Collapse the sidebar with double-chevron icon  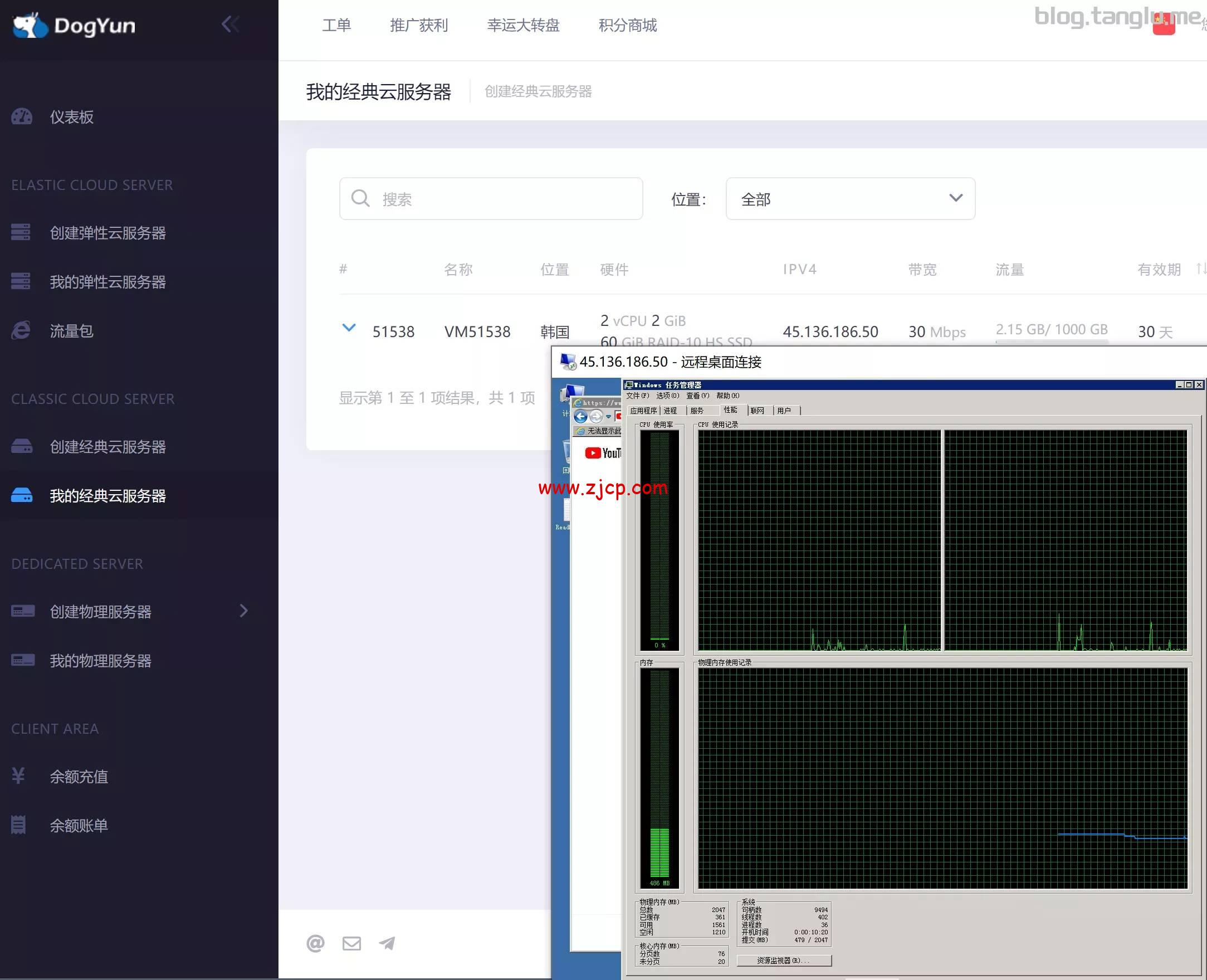[x=230, y=25]
